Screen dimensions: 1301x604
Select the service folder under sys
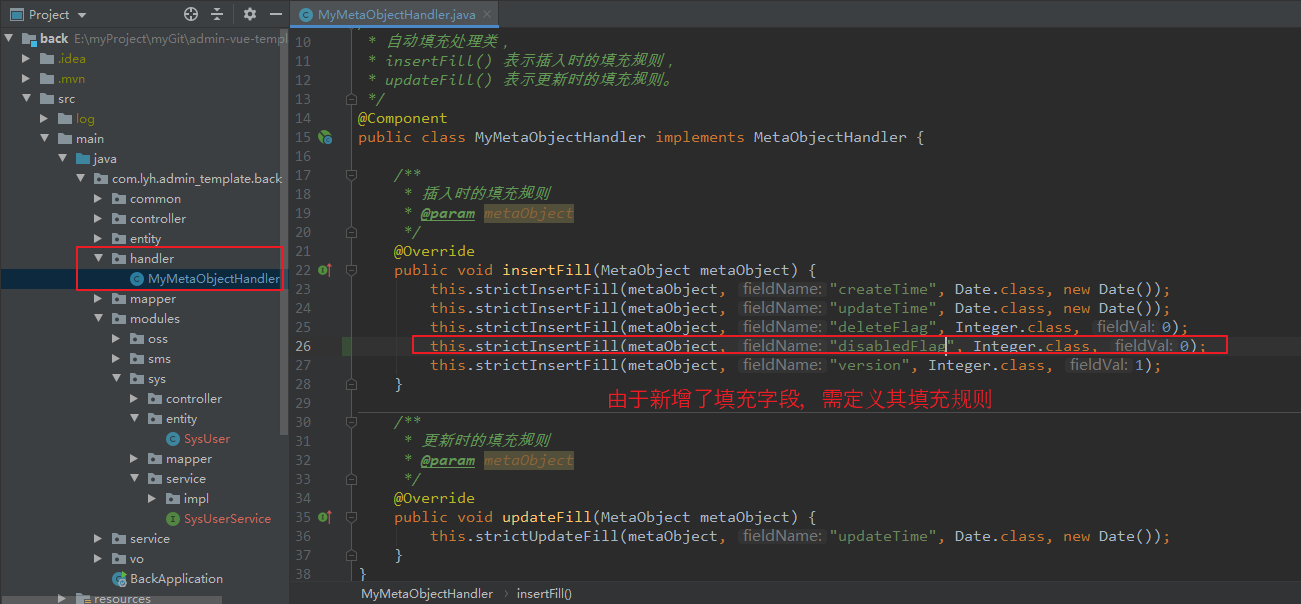click(186, 479)
